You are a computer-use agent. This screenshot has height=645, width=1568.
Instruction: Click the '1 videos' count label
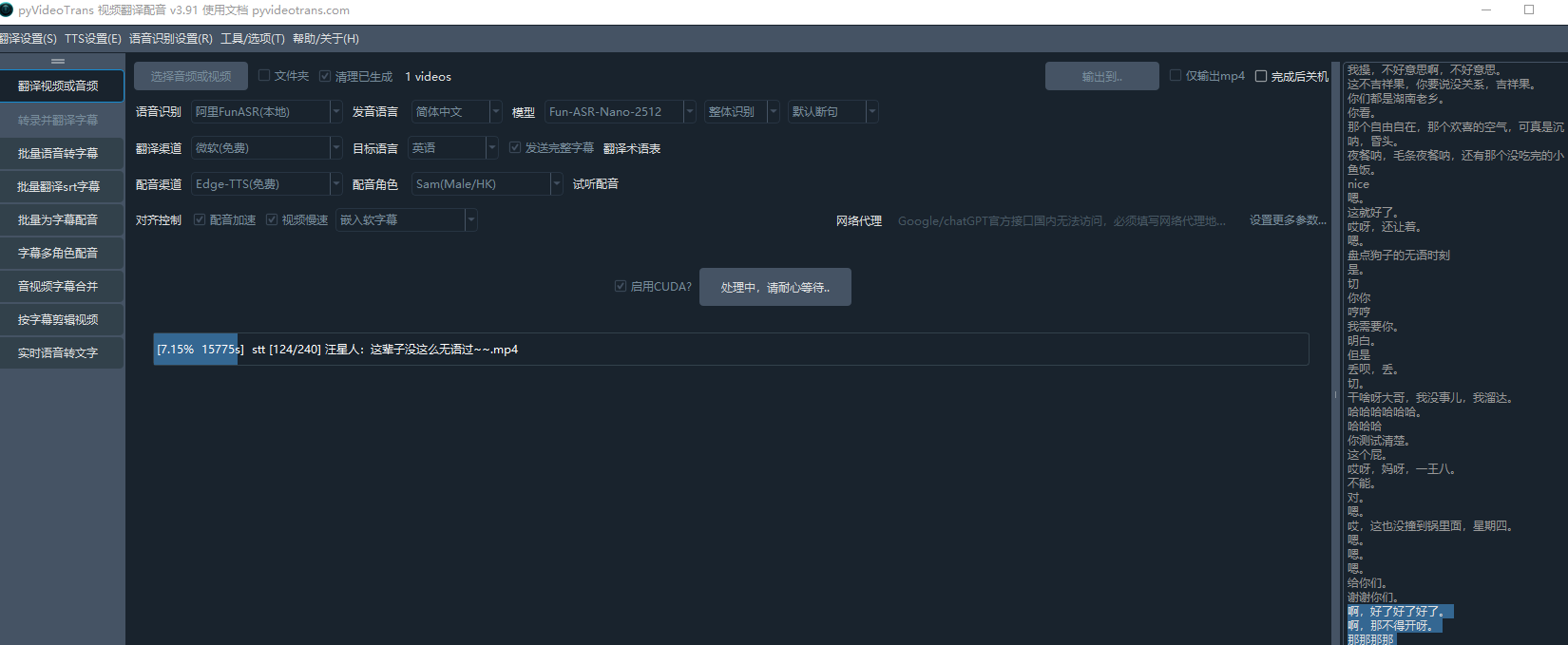click(429, 76)
